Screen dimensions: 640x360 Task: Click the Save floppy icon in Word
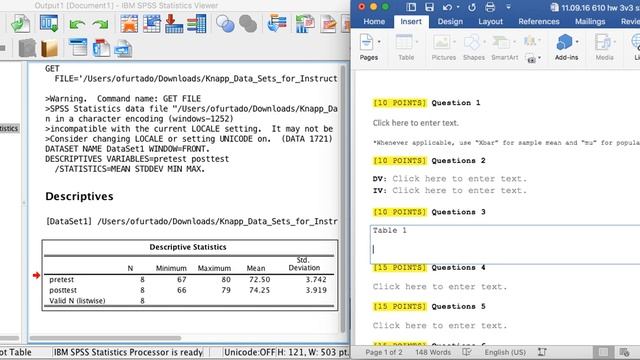(429, 7)
